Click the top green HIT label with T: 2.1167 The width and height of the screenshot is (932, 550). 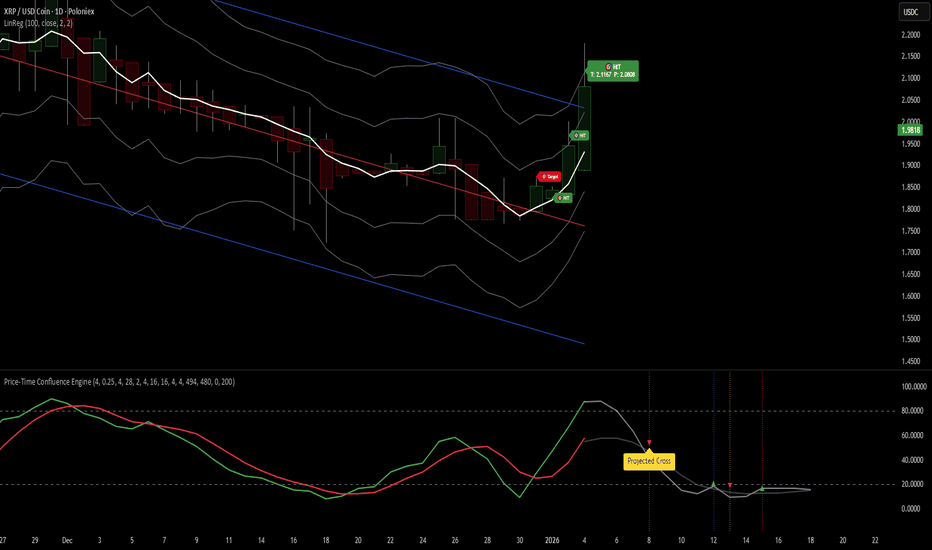coord(613,71)
